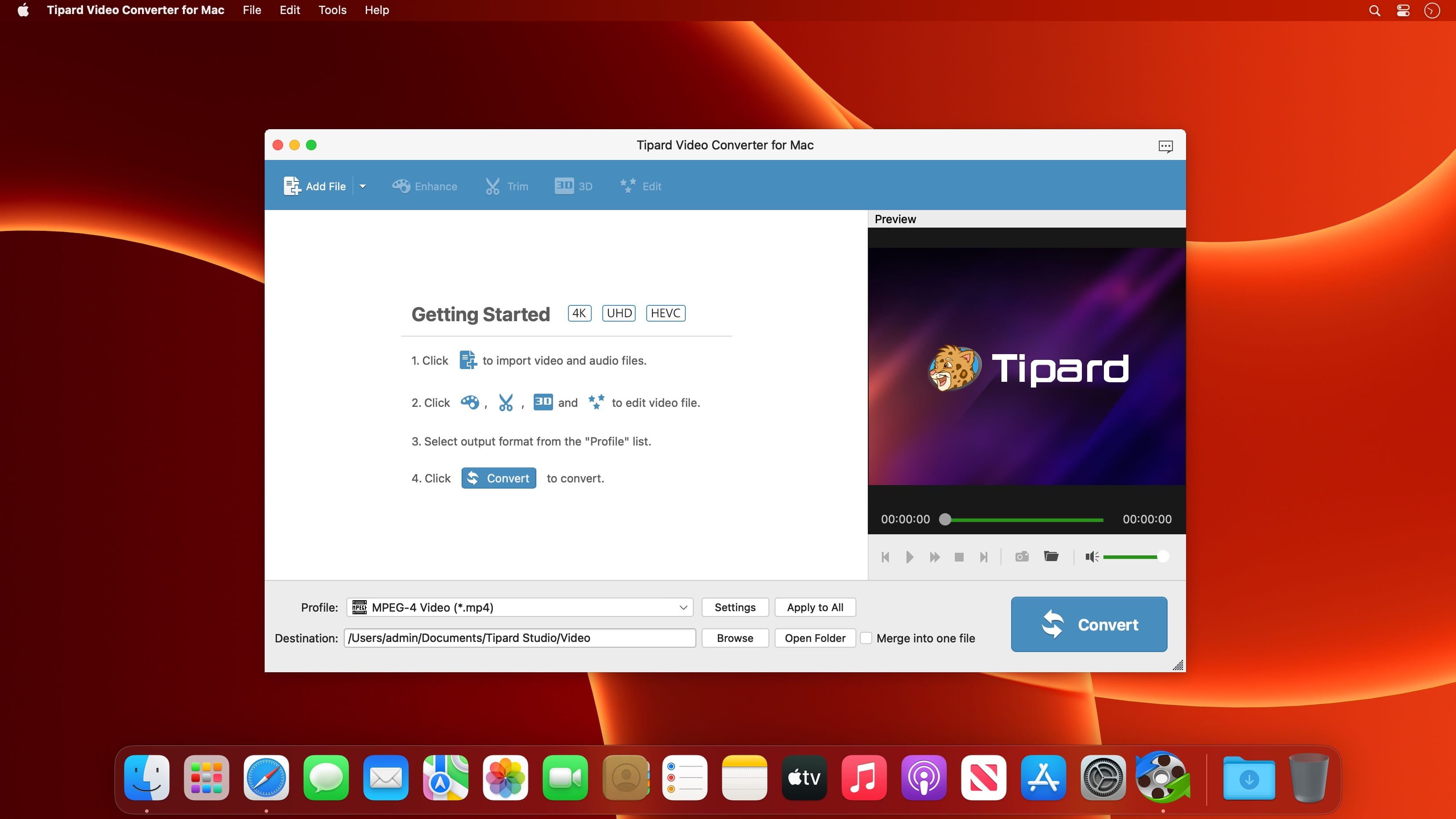Click the UHD badge

click(619, 313)
